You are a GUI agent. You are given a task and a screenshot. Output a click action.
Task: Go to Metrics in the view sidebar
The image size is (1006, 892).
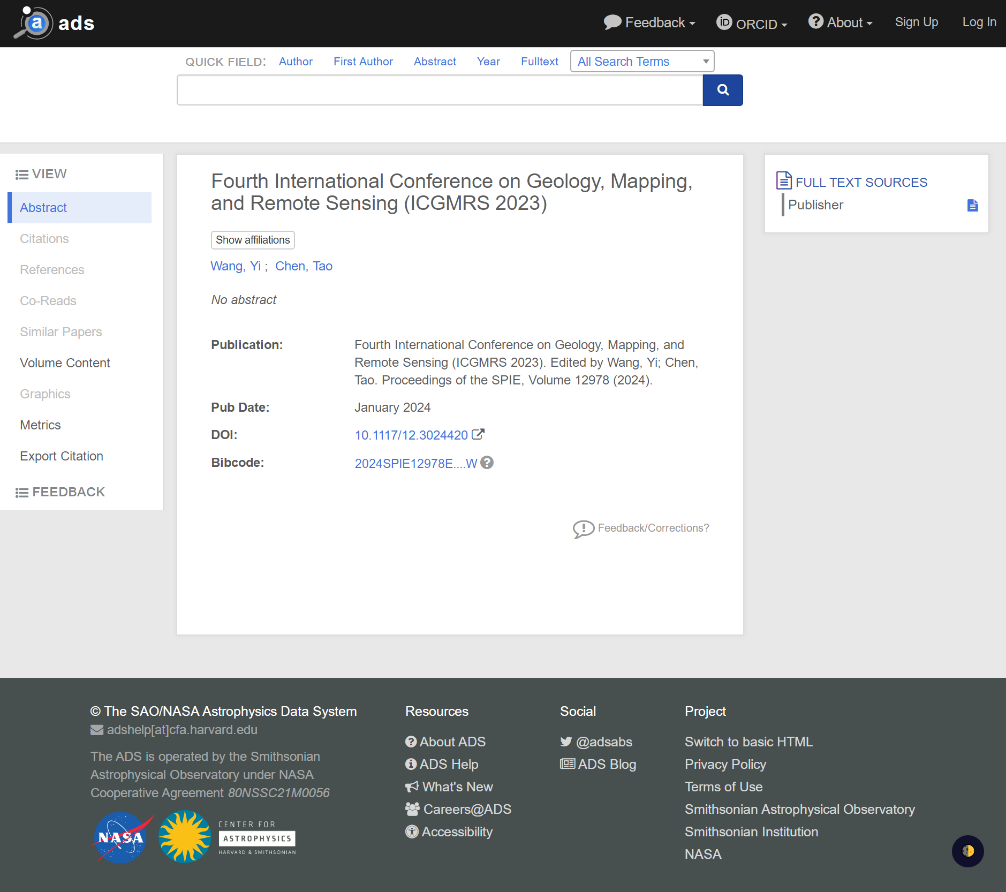pos(41,425)
